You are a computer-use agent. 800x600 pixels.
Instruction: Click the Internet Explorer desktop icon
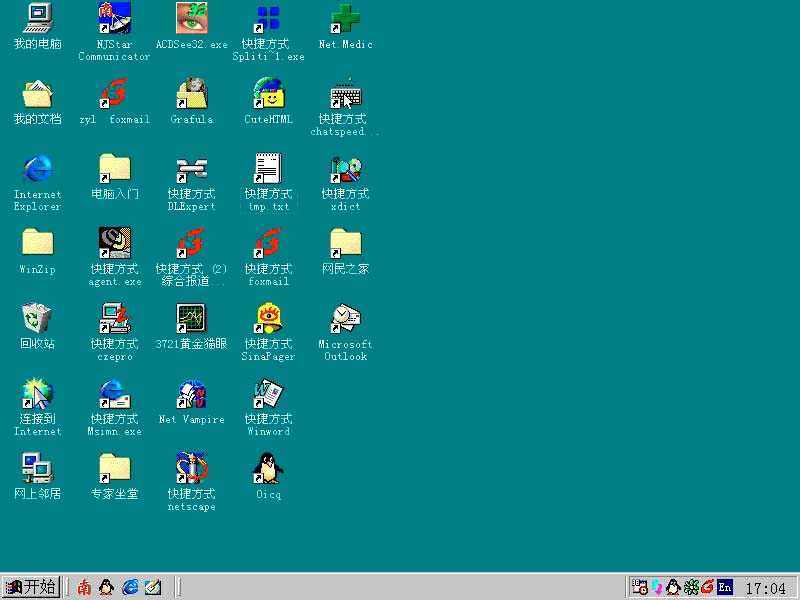pos(37,169)
